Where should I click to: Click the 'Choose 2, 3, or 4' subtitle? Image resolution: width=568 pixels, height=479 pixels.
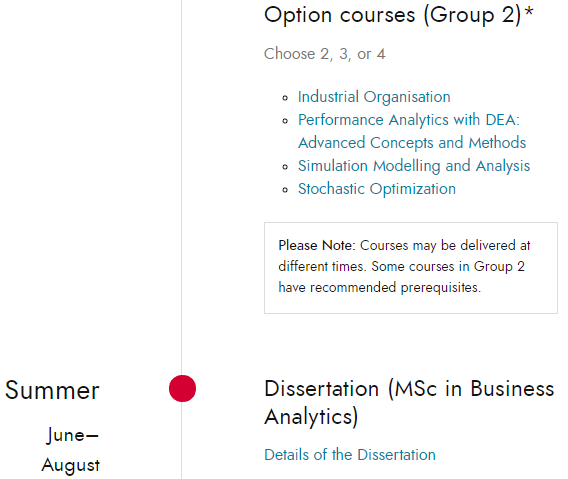(325, 54)
